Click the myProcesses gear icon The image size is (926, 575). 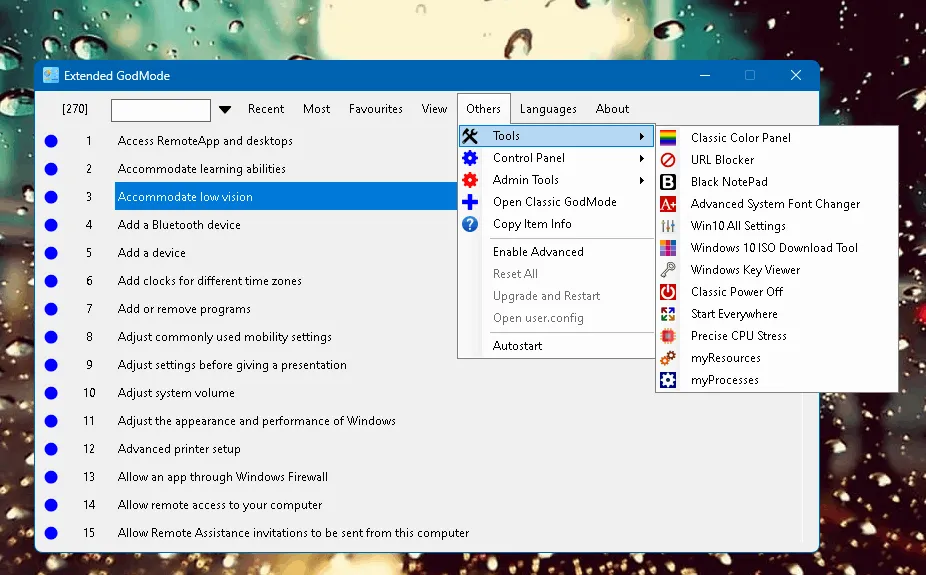[x=669, y=380]
